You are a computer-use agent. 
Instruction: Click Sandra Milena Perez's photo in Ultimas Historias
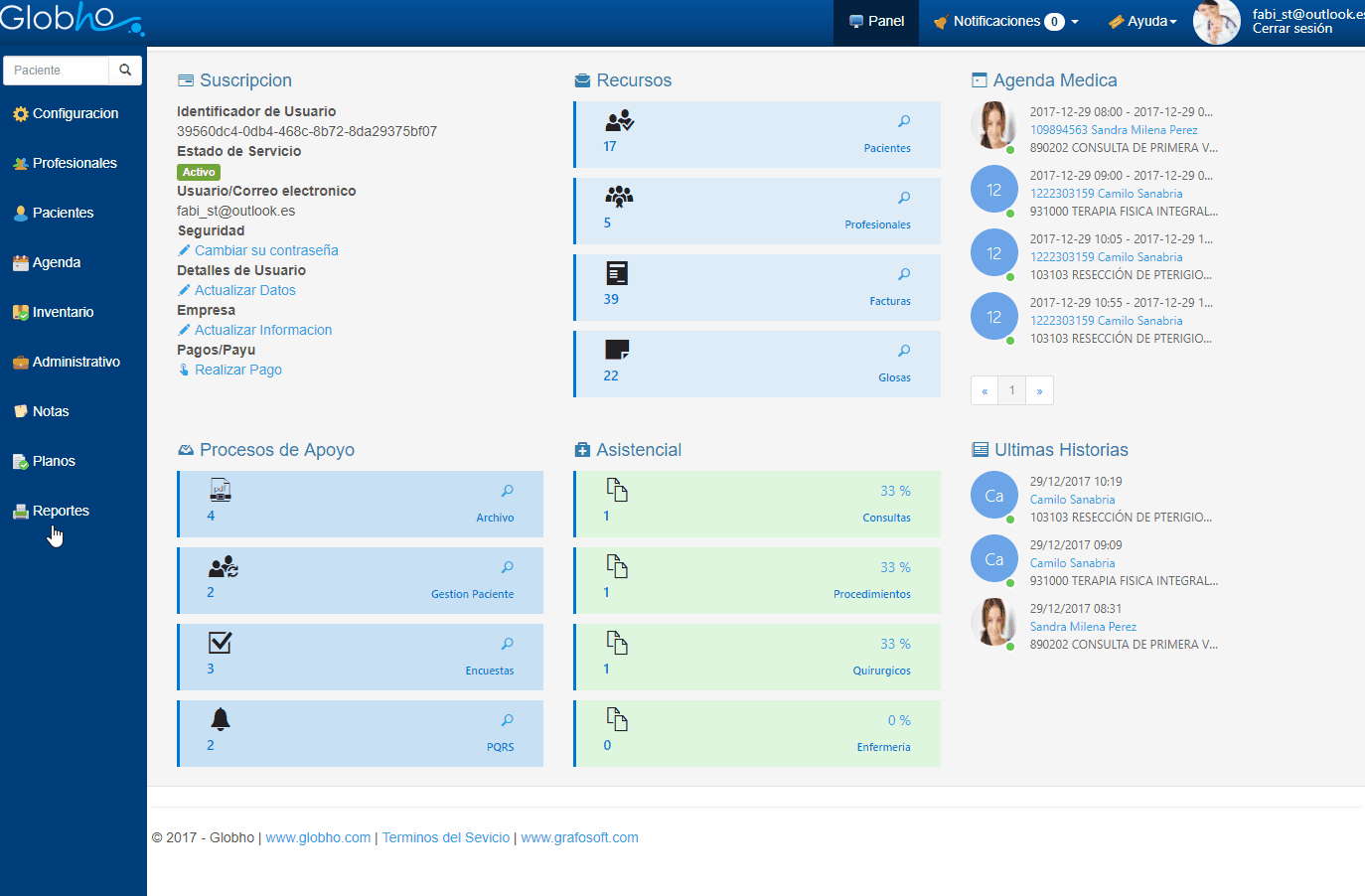click(993, 622)
